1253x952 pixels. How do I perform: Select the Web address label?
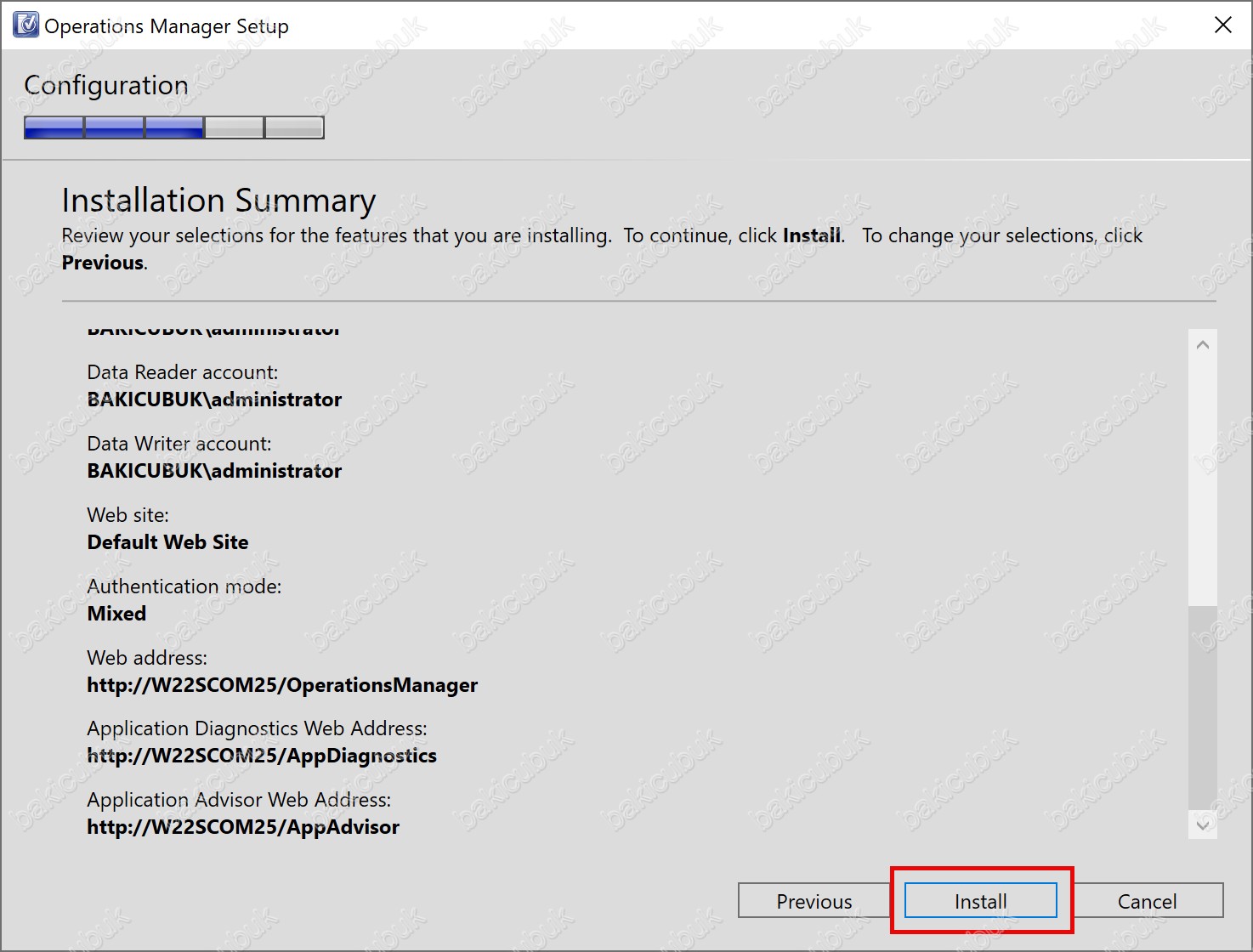pyautogui.click(x=147, y=658)
